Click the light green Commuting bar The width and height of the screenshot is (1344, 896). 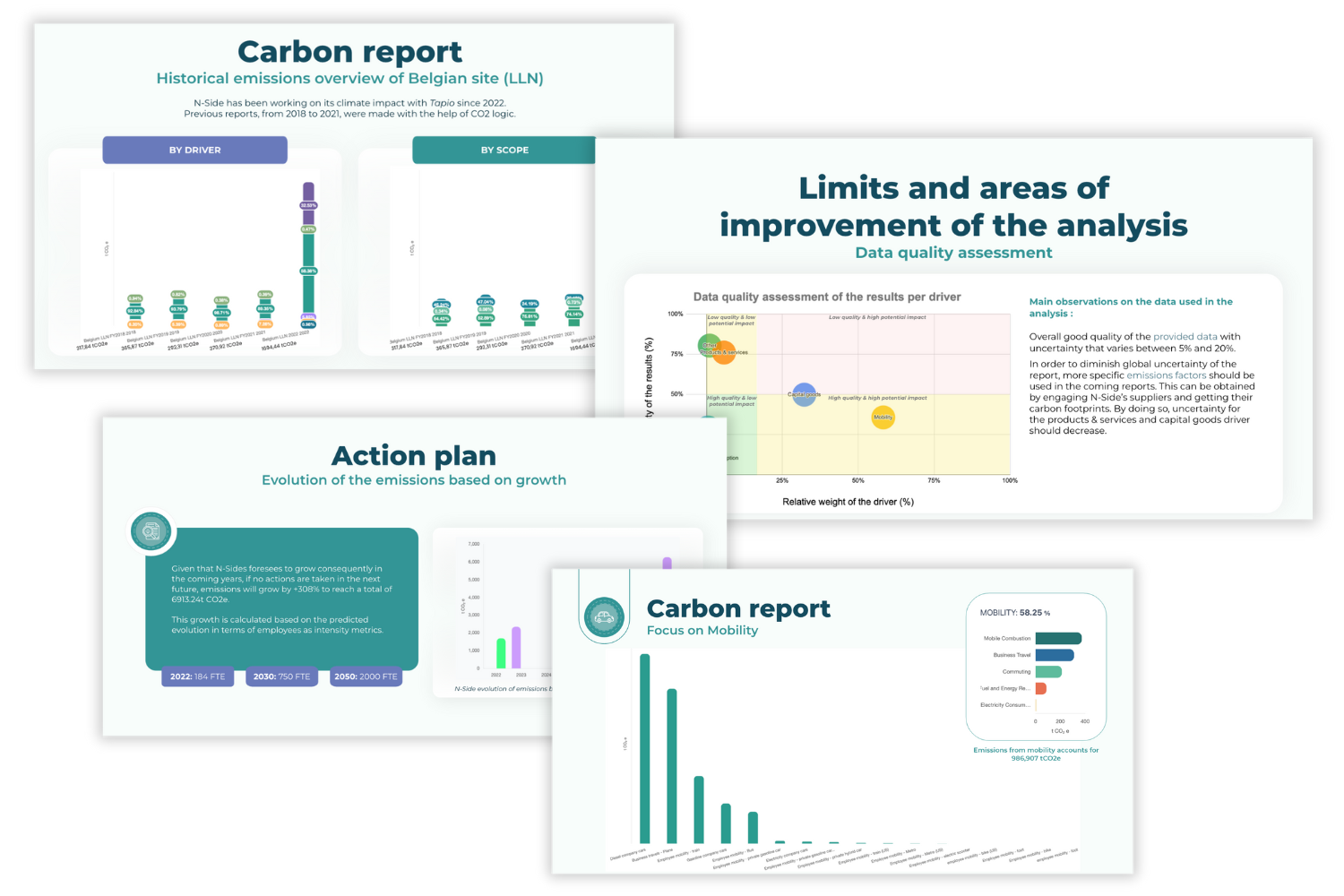tap(1048, 672)
